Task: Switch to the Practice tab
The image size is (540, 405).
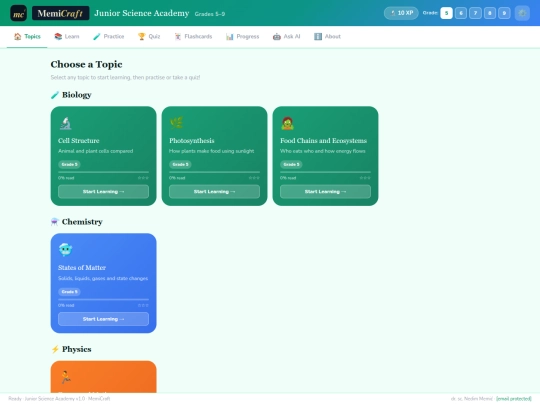Action: tap(108, 37)
